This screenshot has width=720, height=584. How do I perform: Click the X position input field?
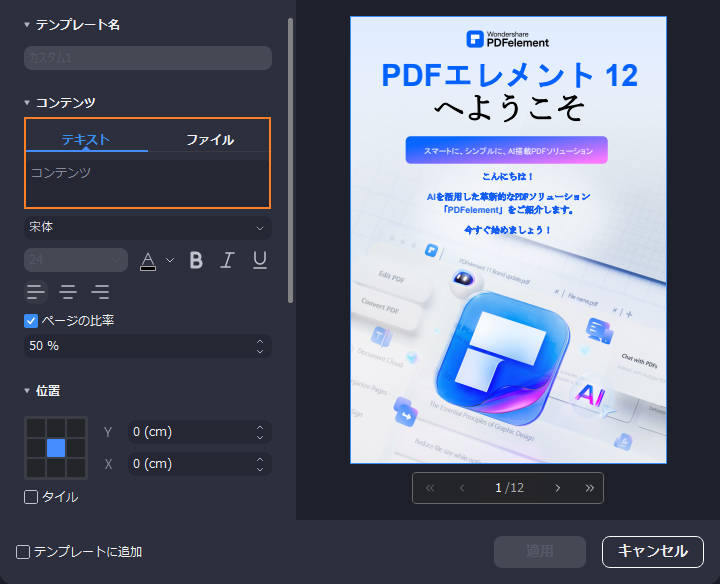(200, 464)
